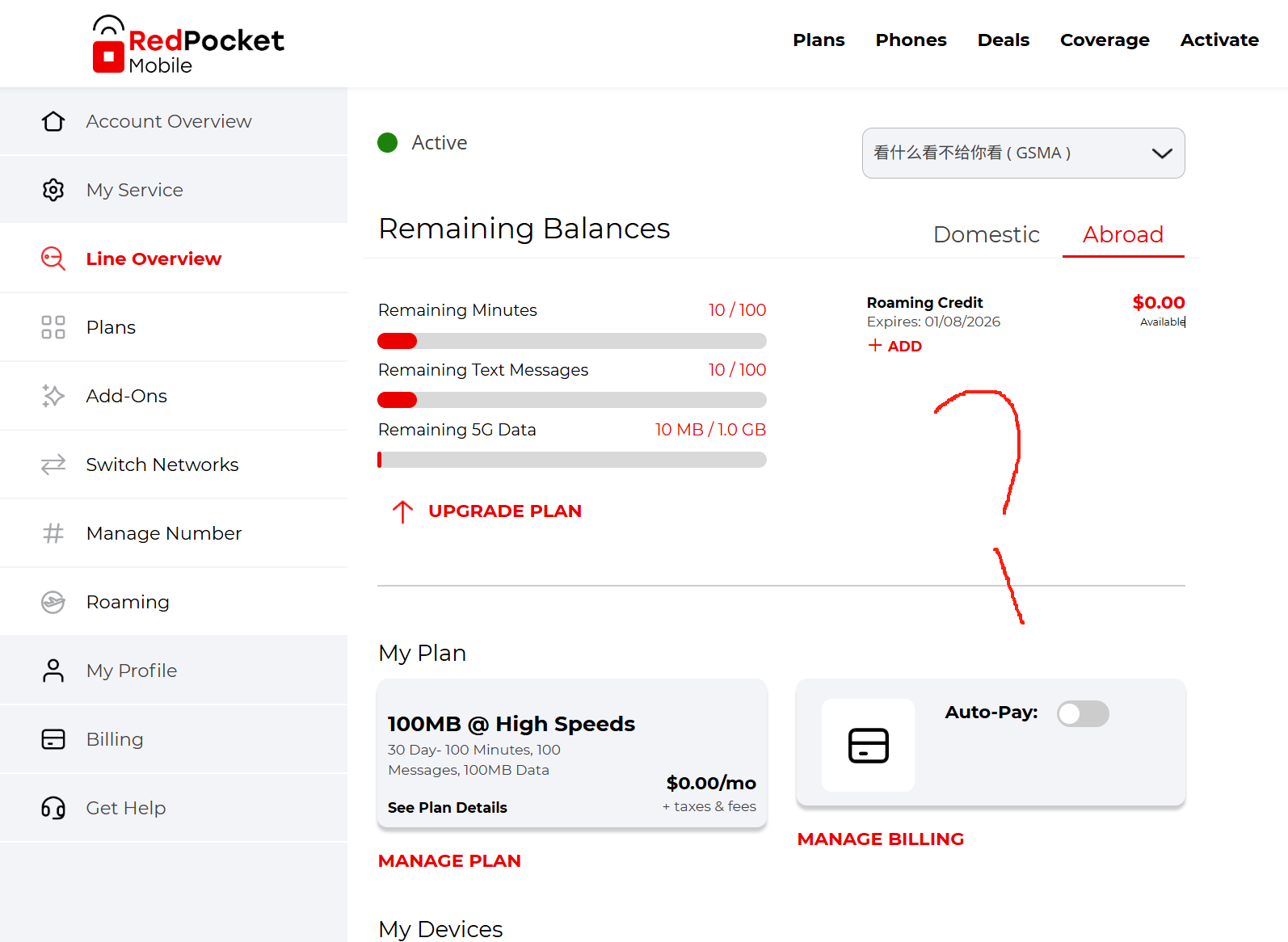
Task: Click the RedPocket Mobile logo
Action: pyautogui.click(x=188, y=45)
